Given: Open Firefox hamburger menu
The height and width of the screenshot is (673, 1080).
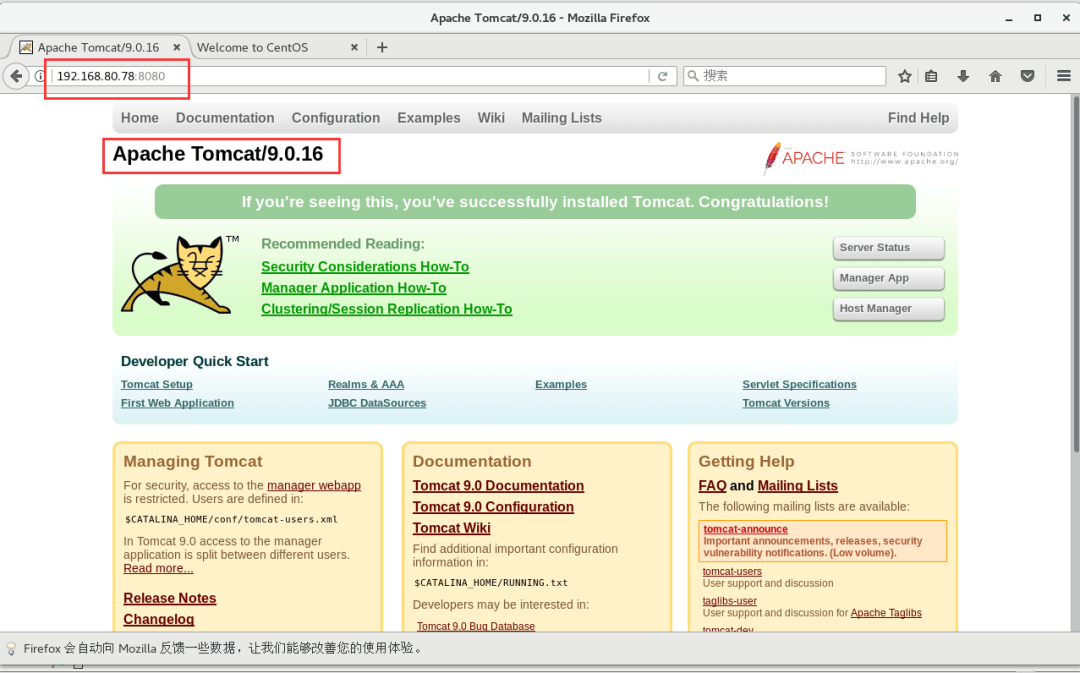Looking at the screenshot, I should click(x=1063, y=76).
